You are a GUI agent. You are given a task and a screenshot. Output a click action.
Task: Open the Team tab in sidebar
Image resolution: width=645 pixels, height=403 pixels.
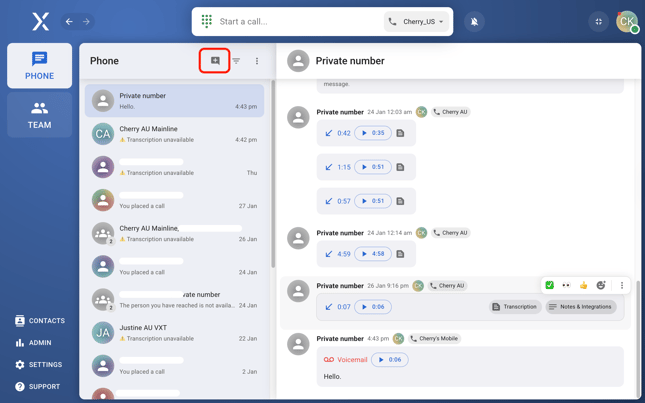(x=39, y=115)
